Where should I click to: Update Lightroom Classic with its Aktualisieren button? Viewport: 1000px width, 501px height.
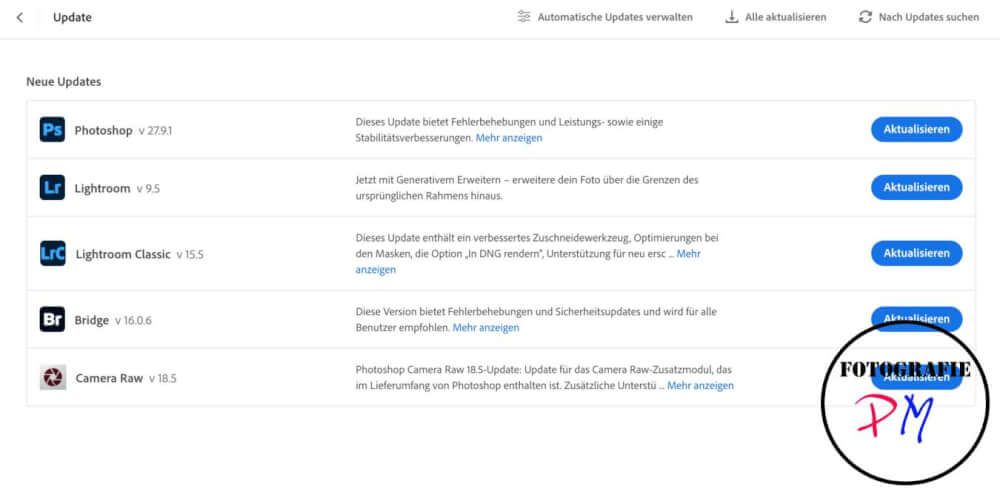[x=916, y=253]
